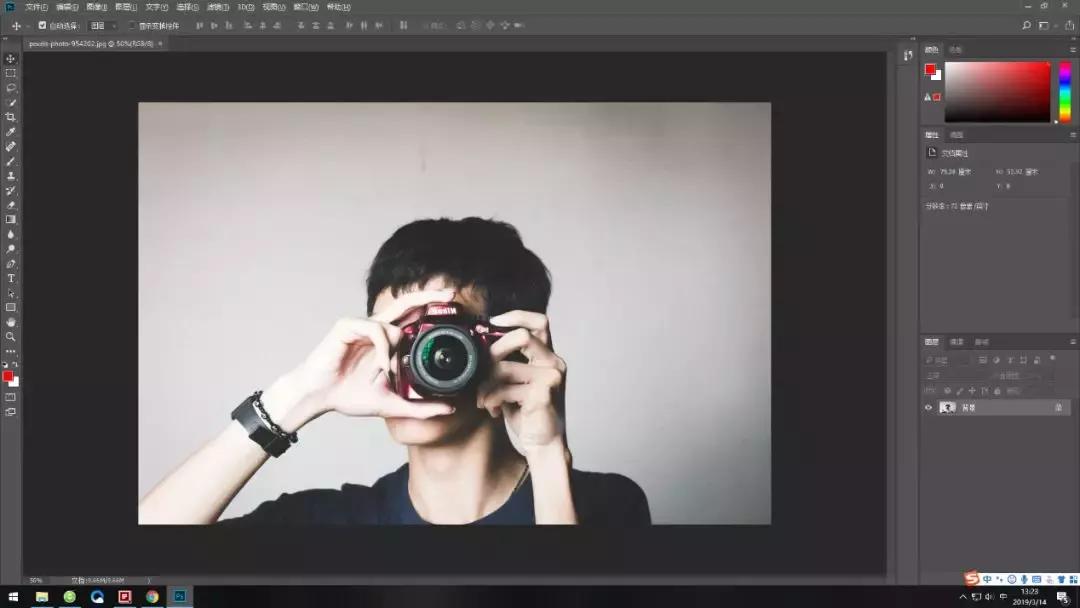Select the Crop tool

pyautogui.click(x=10, y=117)
